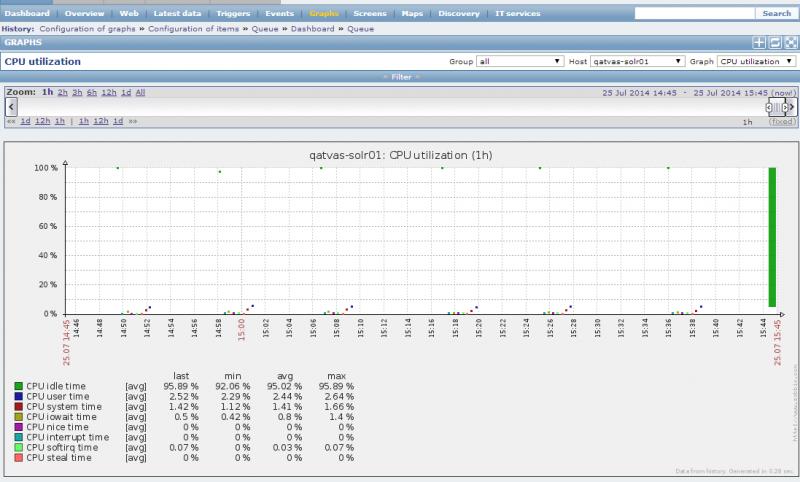Click the search input field
Viewport: 800px width, 482px height.
[x=694, y=13]
